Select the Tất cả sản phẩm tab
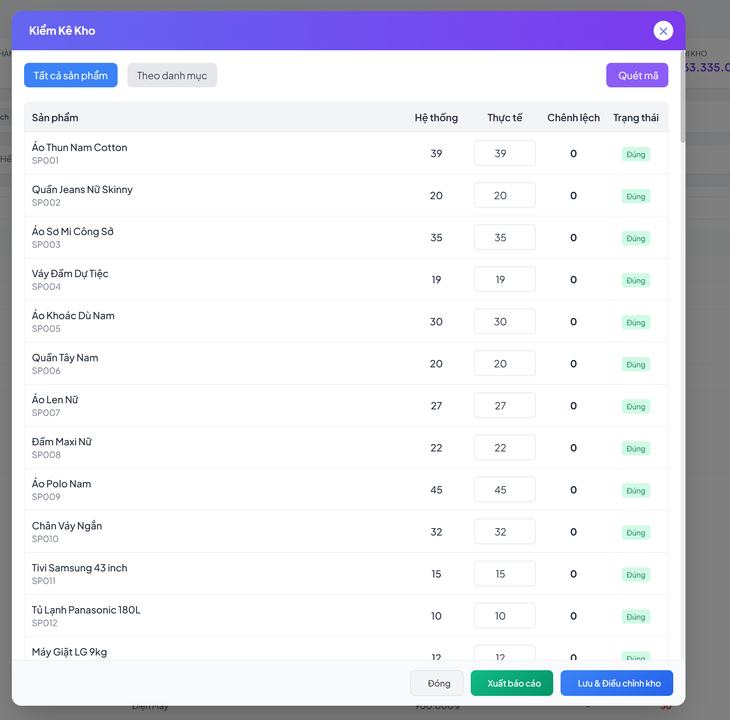The width and height of the screenshot is (730, 720). (71, 75)
